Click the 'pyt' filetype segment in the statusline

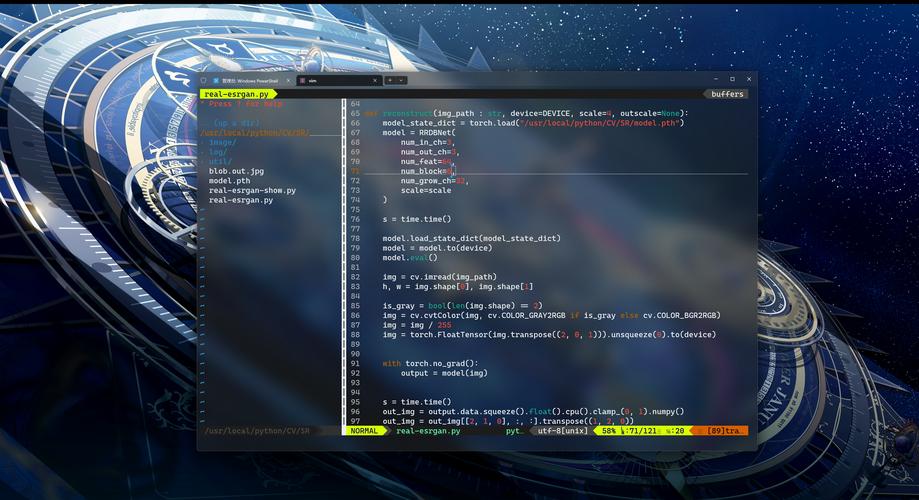(513, 431)
